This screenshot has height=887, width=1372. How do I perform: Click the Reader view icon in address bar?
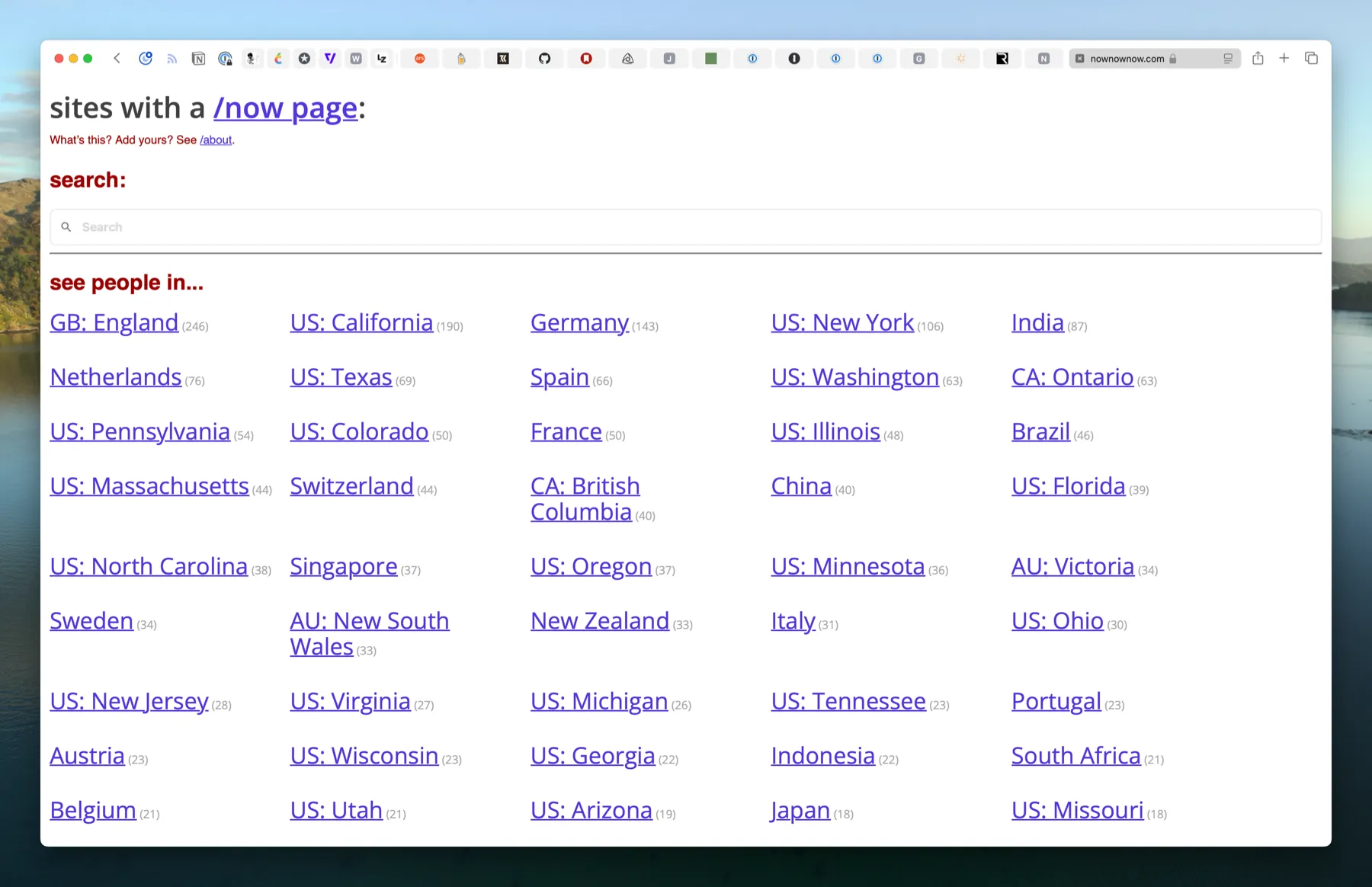click(1228, 59)
